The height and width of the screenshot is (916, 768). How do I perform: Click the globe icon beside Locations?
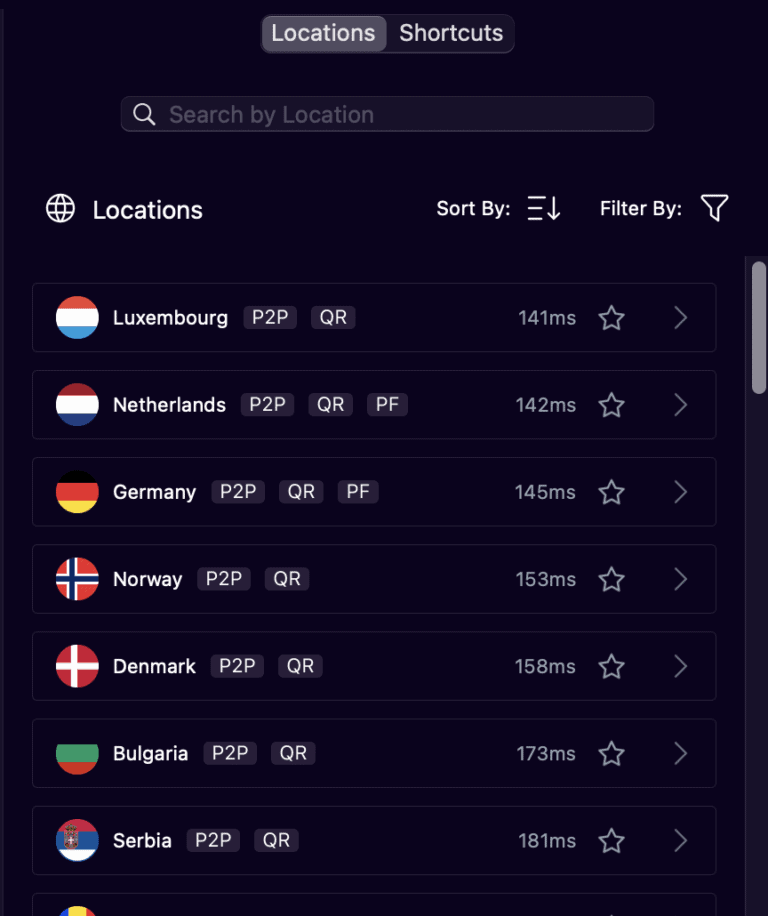tap(60, 209)
